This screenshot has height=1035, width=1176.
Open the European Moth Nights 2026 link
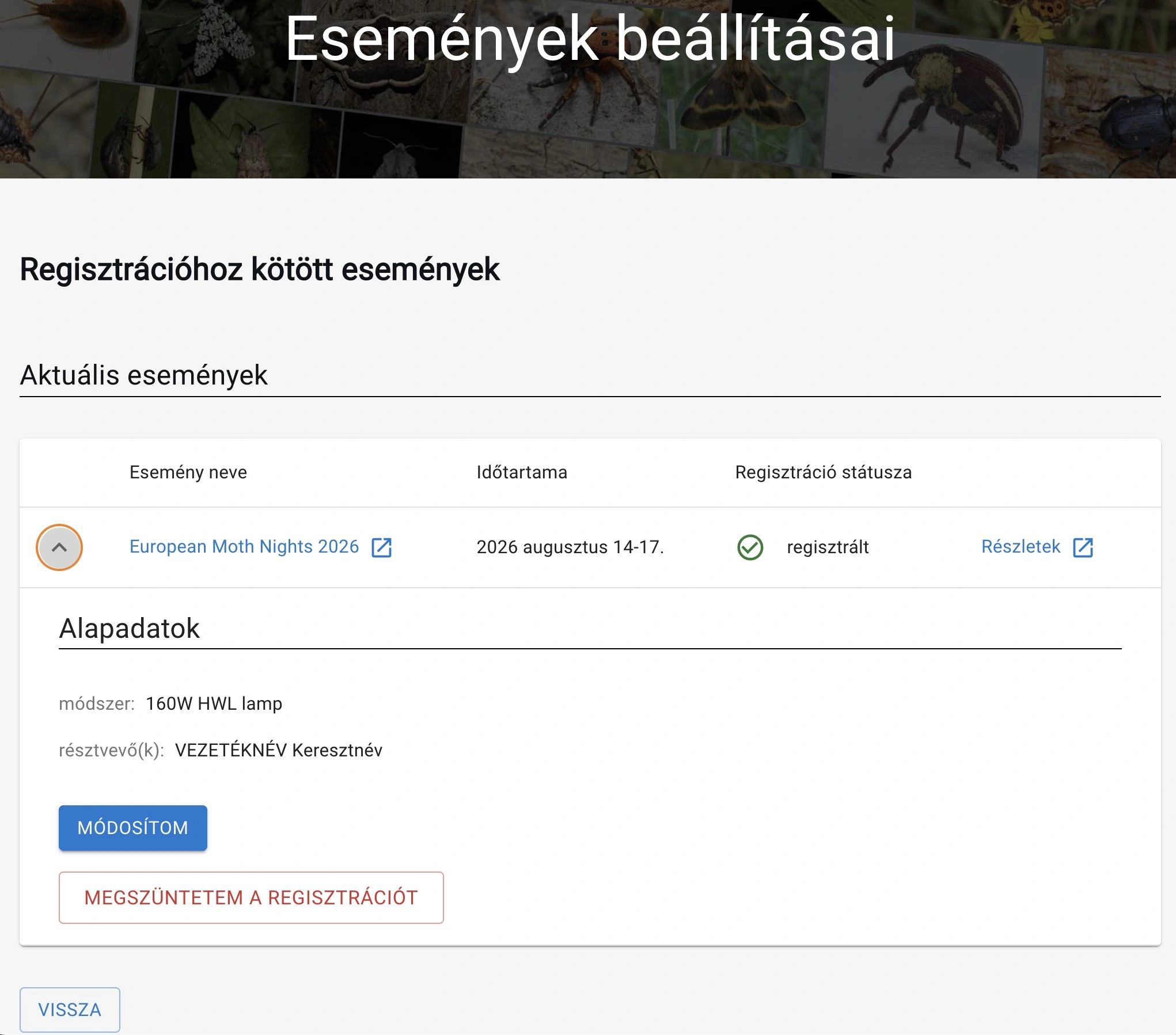tap(244, 546)
